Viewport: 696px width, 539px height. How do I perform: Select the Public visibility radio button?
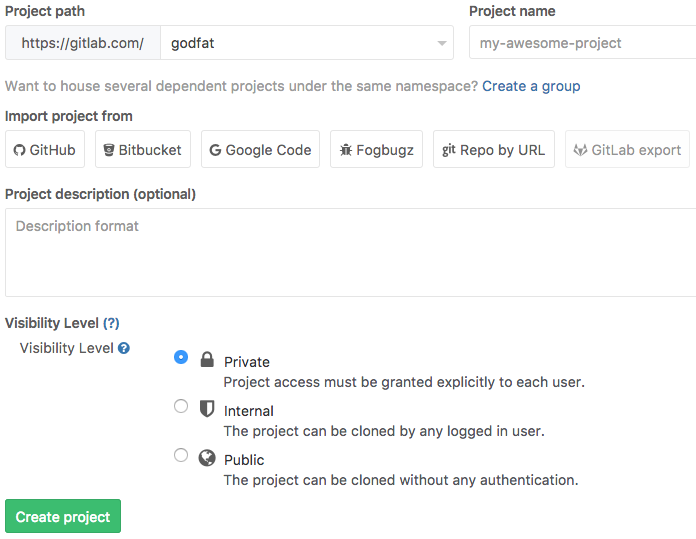click(x=181, y=455)
